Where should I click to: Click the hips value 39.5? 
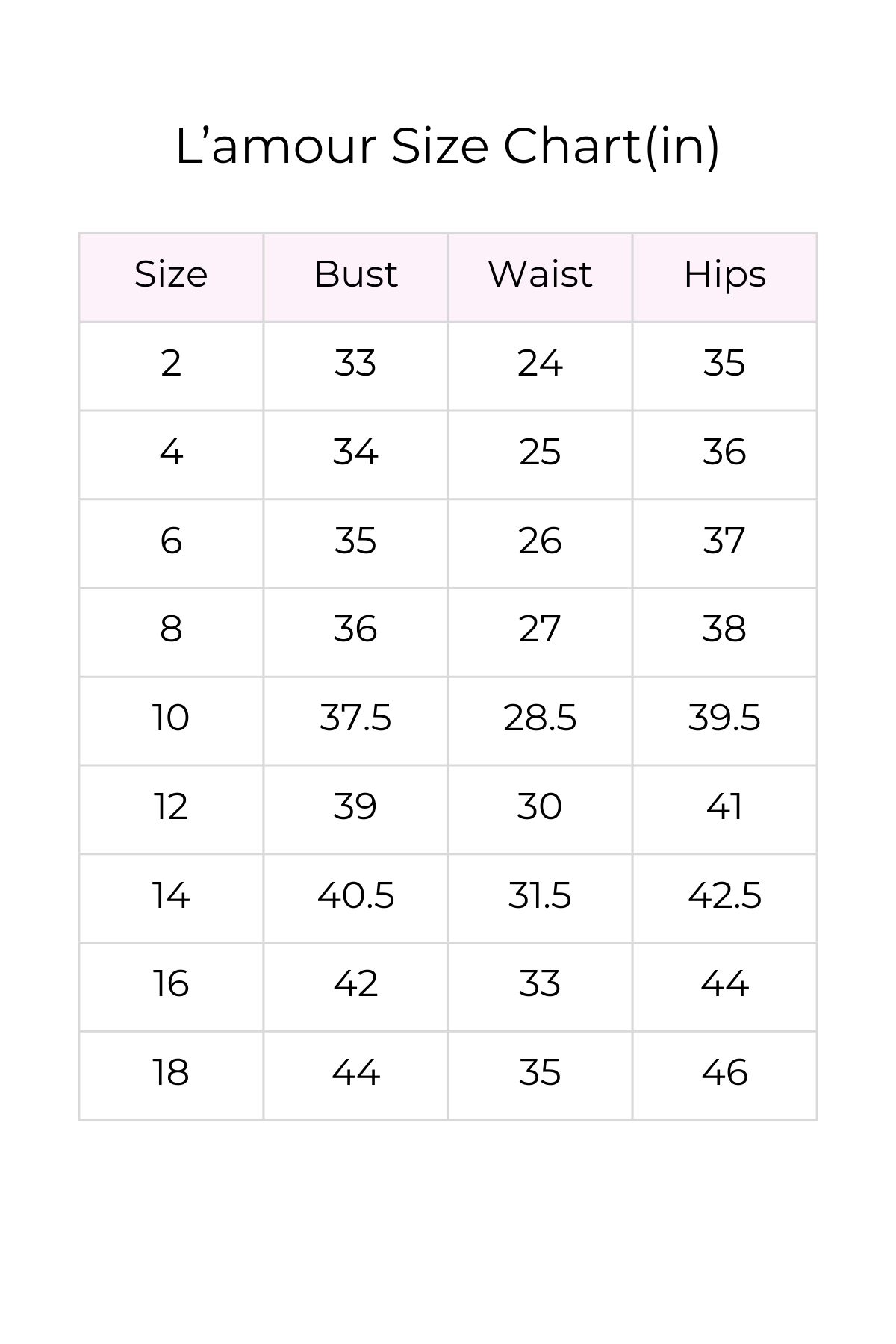pyautogui.click(x=724, y=718)
